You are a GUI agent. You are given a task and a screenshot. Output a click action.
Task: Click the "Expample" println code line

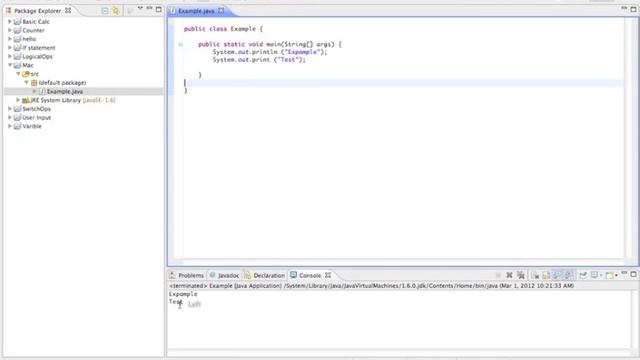click(x=270, y=52)
